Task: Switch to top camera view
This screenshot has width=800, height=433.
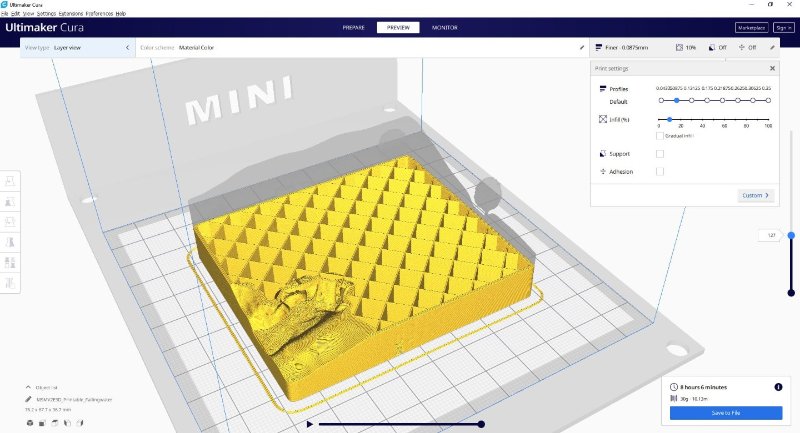Action: (55, 423)
